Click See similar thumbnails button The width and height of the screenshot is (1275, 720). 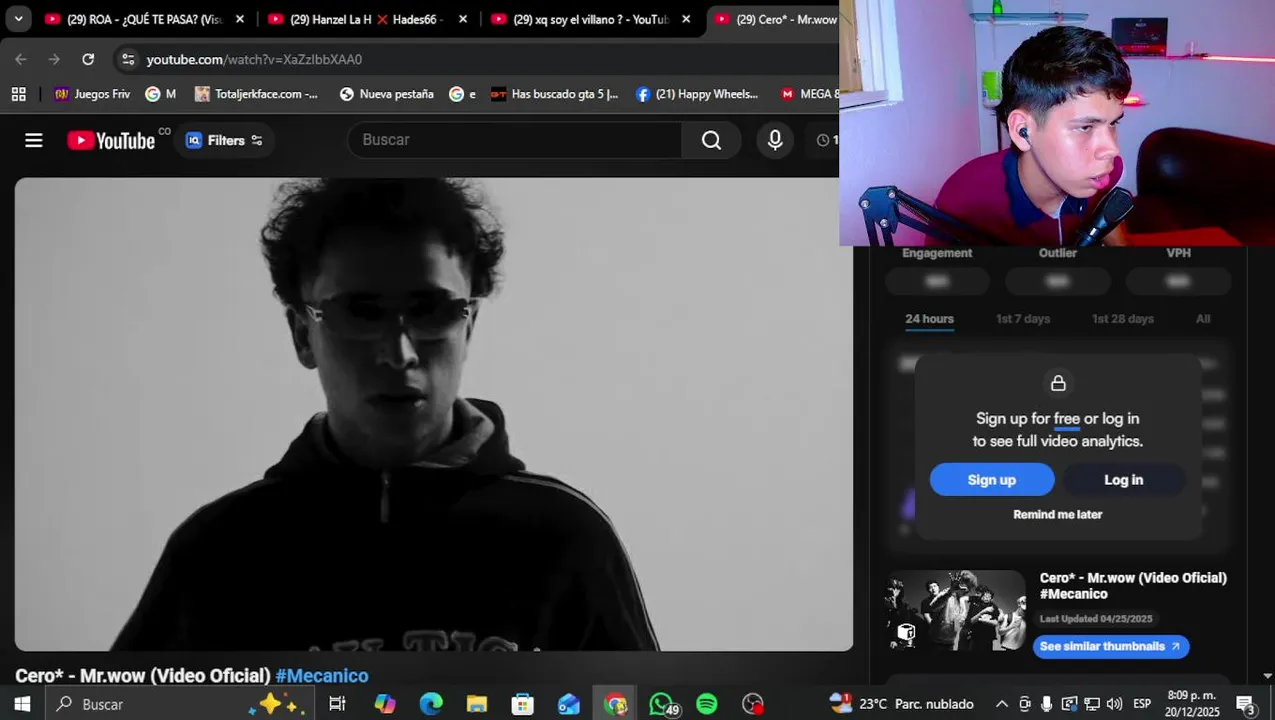pos(1111,646)
